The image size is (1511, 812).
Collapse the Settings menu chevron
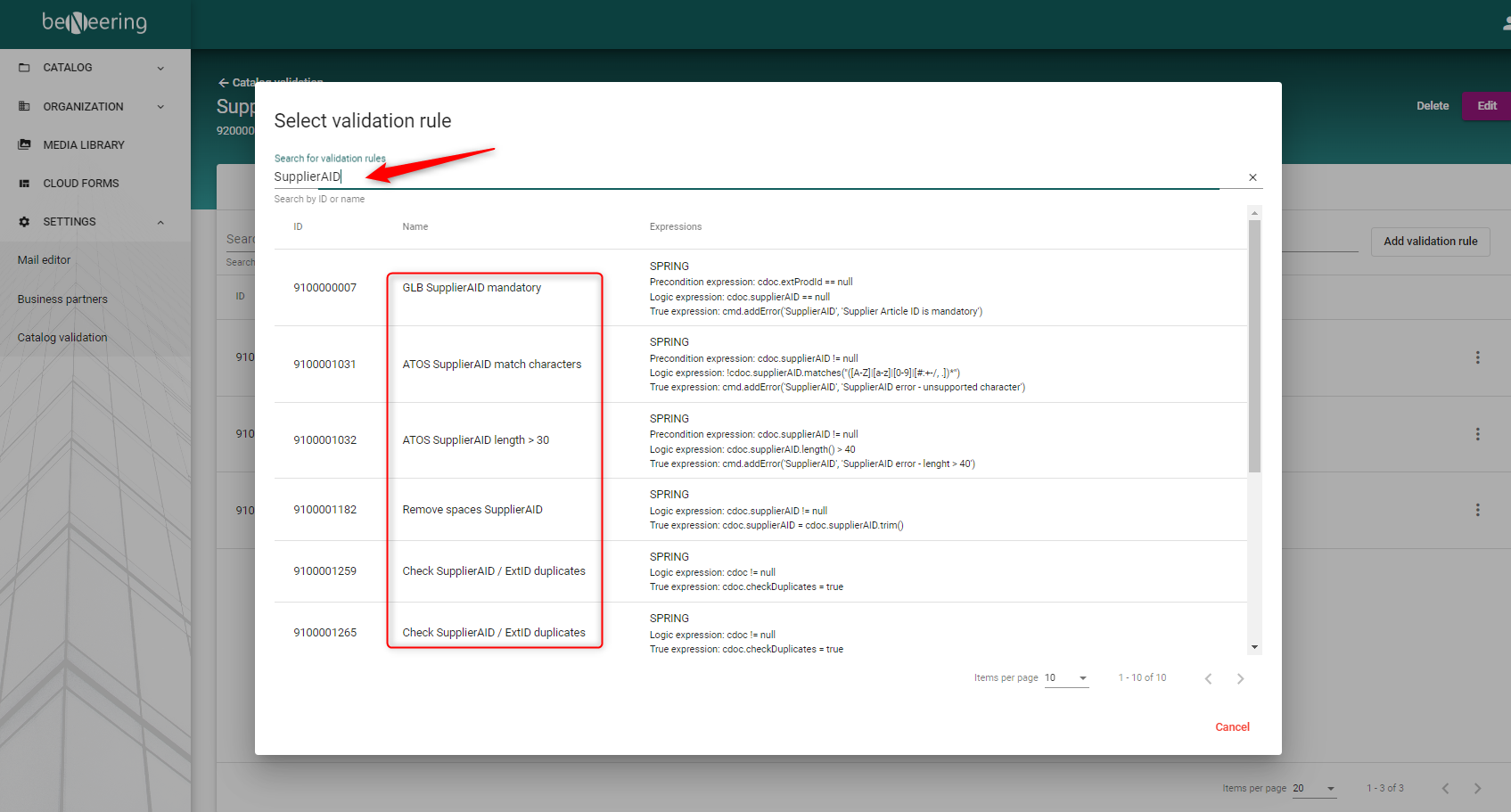coord(160,222)
